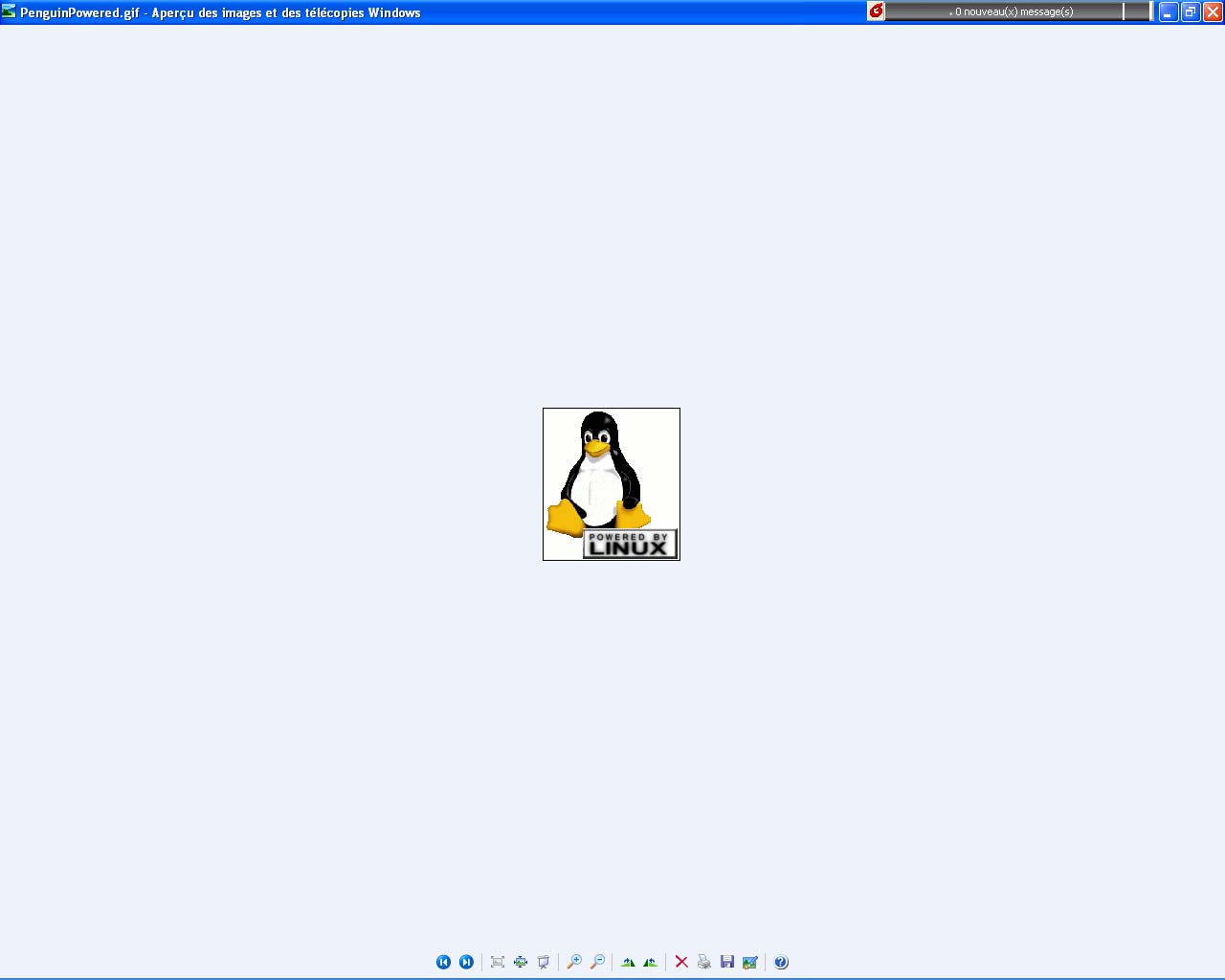The height and width of the screenshot is (980, 1225).
Task: Print the PenguinPowered image
Action: (704, 962)
